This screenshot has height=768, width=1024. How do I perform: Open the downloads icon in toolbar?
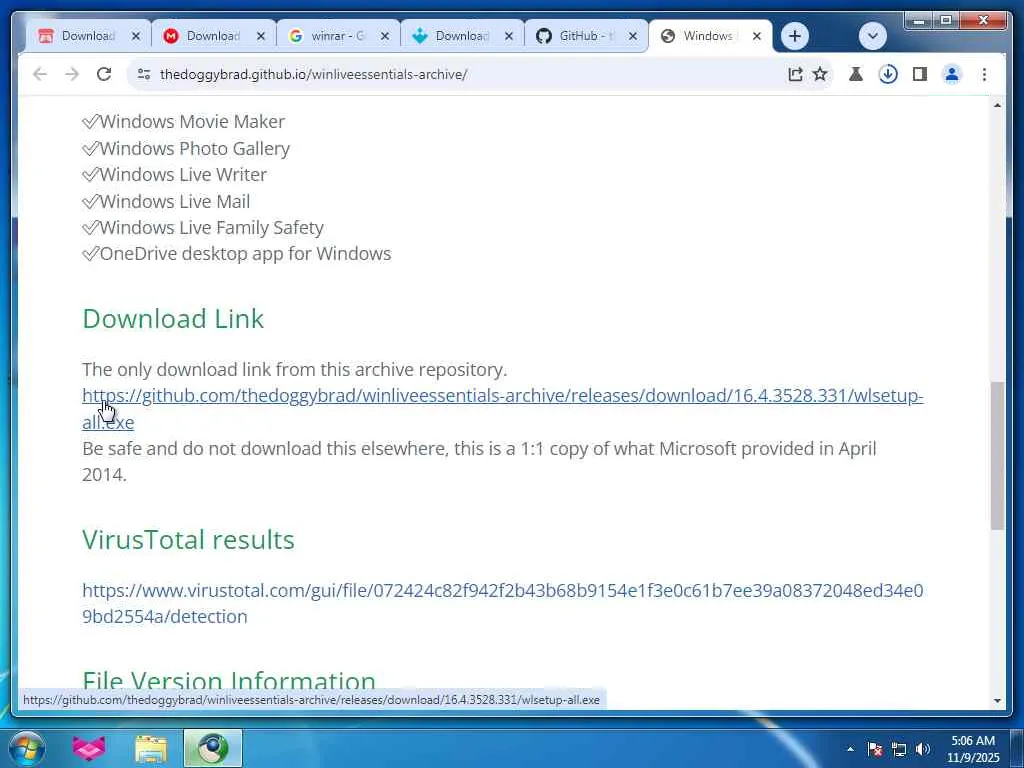click(888, 74)
